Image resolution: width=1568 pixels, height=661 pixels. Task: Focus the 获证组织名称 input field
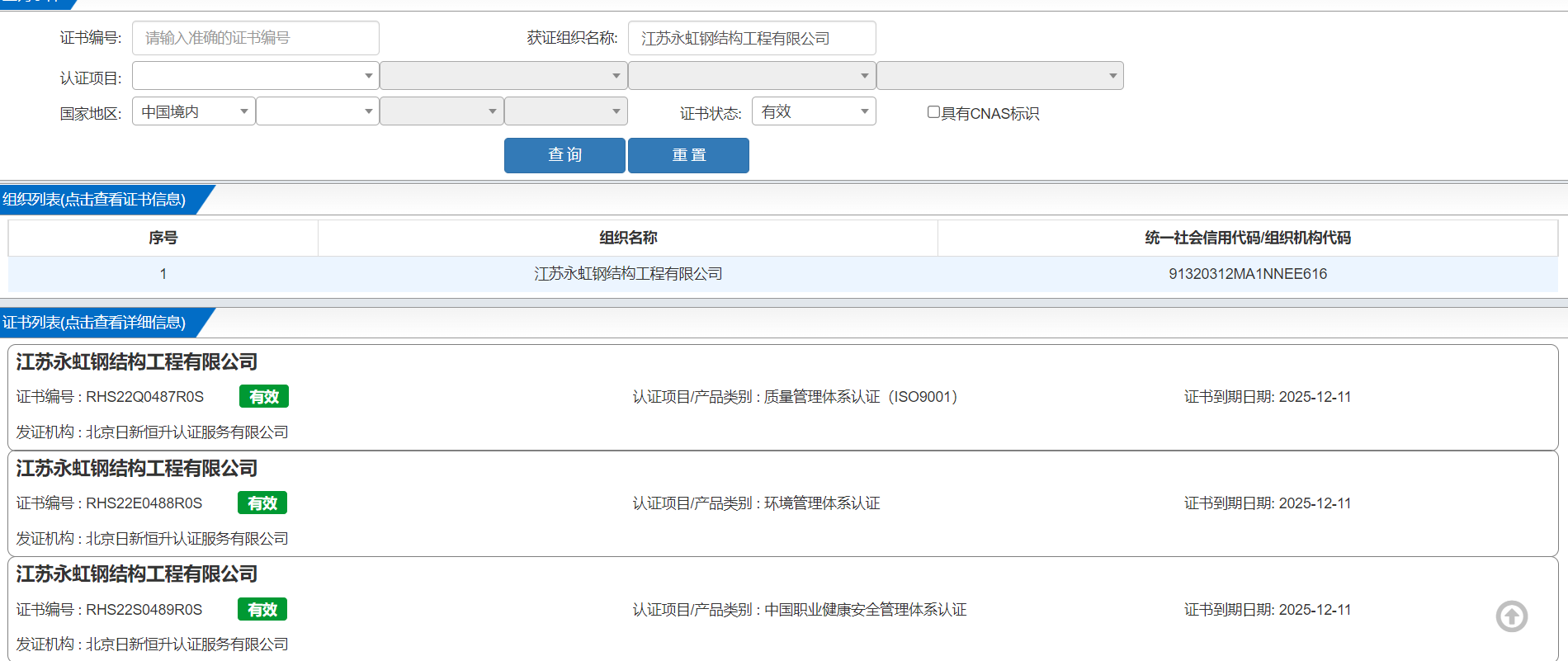[752, 38]
